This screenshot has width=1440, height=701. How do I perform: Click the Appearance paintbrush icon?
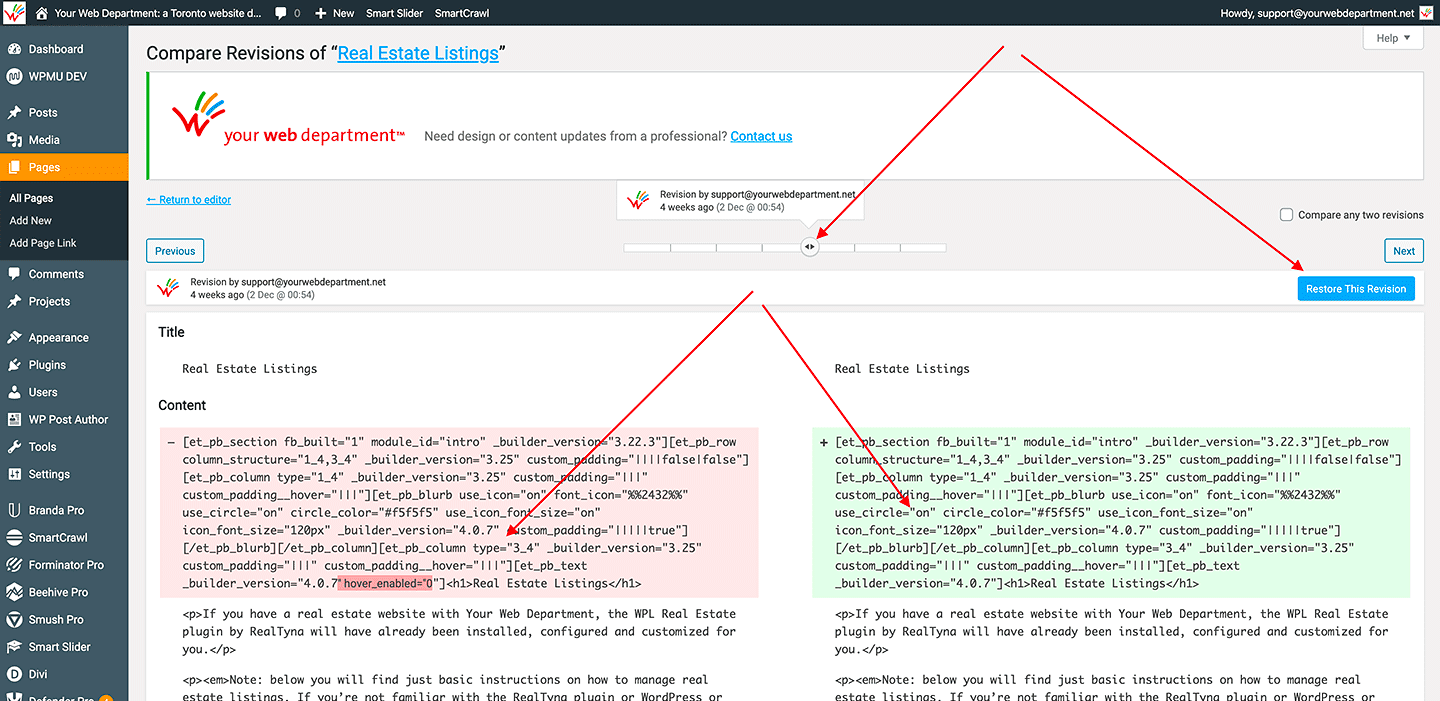point(14,338)
